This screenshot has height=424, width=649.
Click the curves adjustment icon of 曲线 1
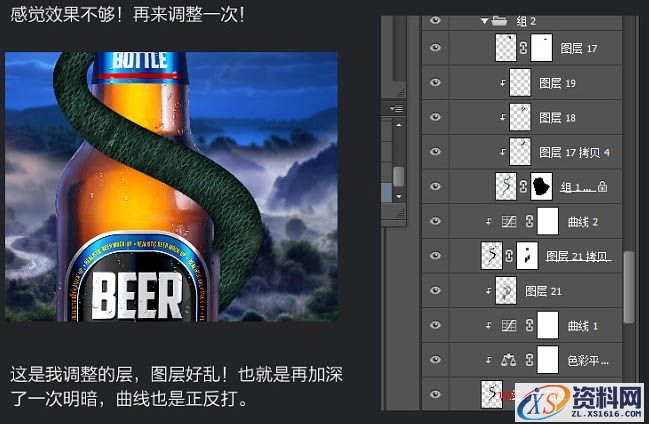click(509, 325)
